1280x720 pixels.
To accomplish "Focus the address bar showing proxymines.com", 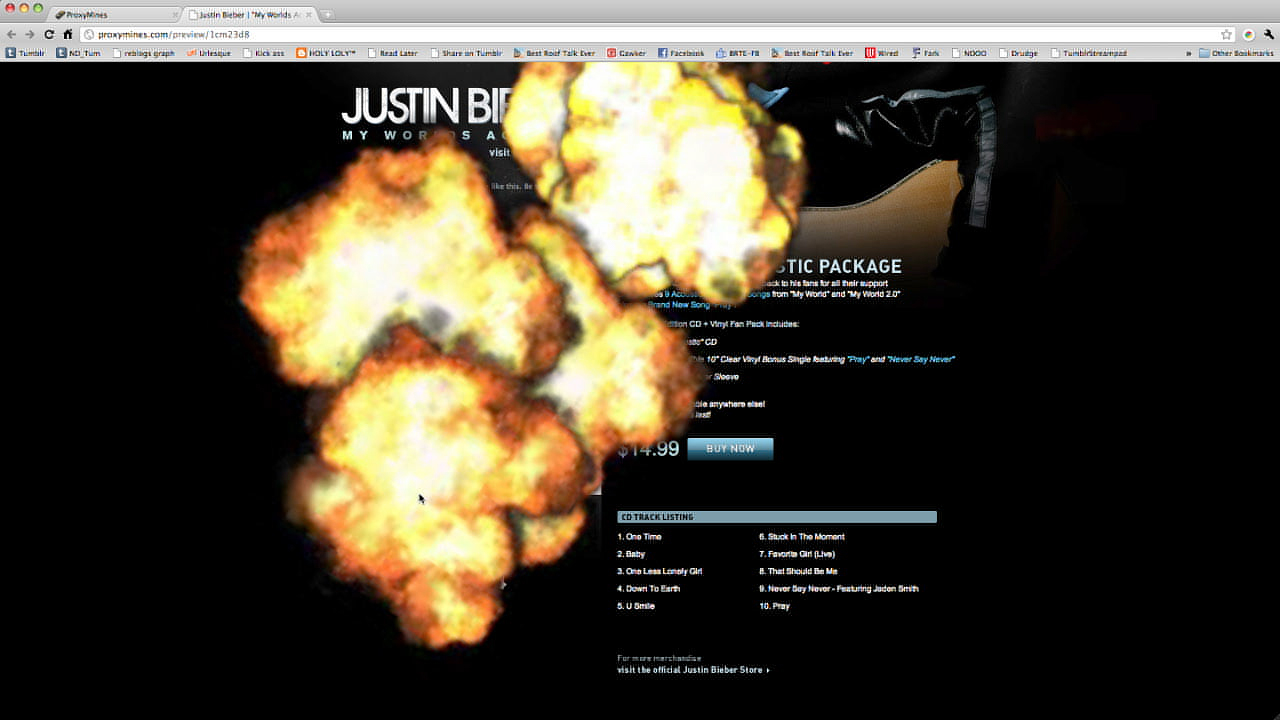I will coord(650,34).
